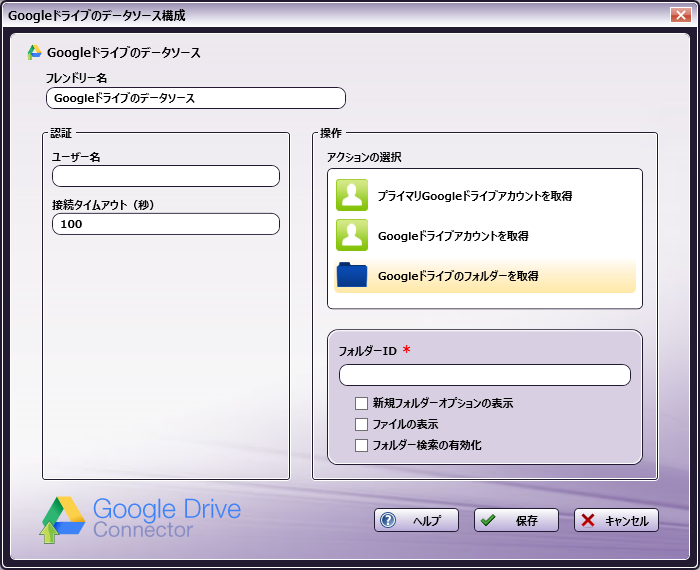Save configuration with the 保存 button
This screenshot has height=570, width=700.
517,520
